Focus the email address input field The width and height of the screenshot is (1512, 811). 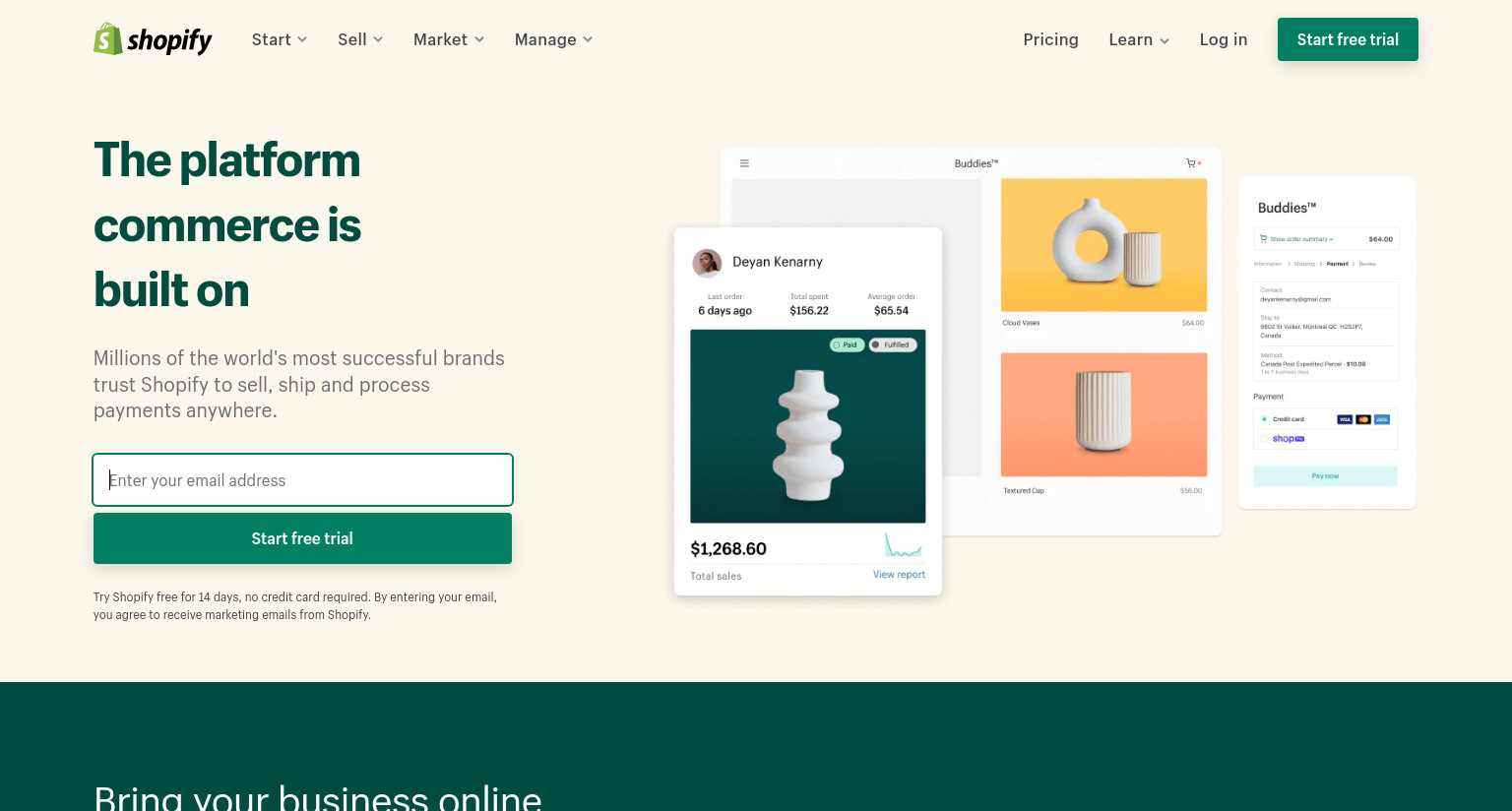(302, 479)
